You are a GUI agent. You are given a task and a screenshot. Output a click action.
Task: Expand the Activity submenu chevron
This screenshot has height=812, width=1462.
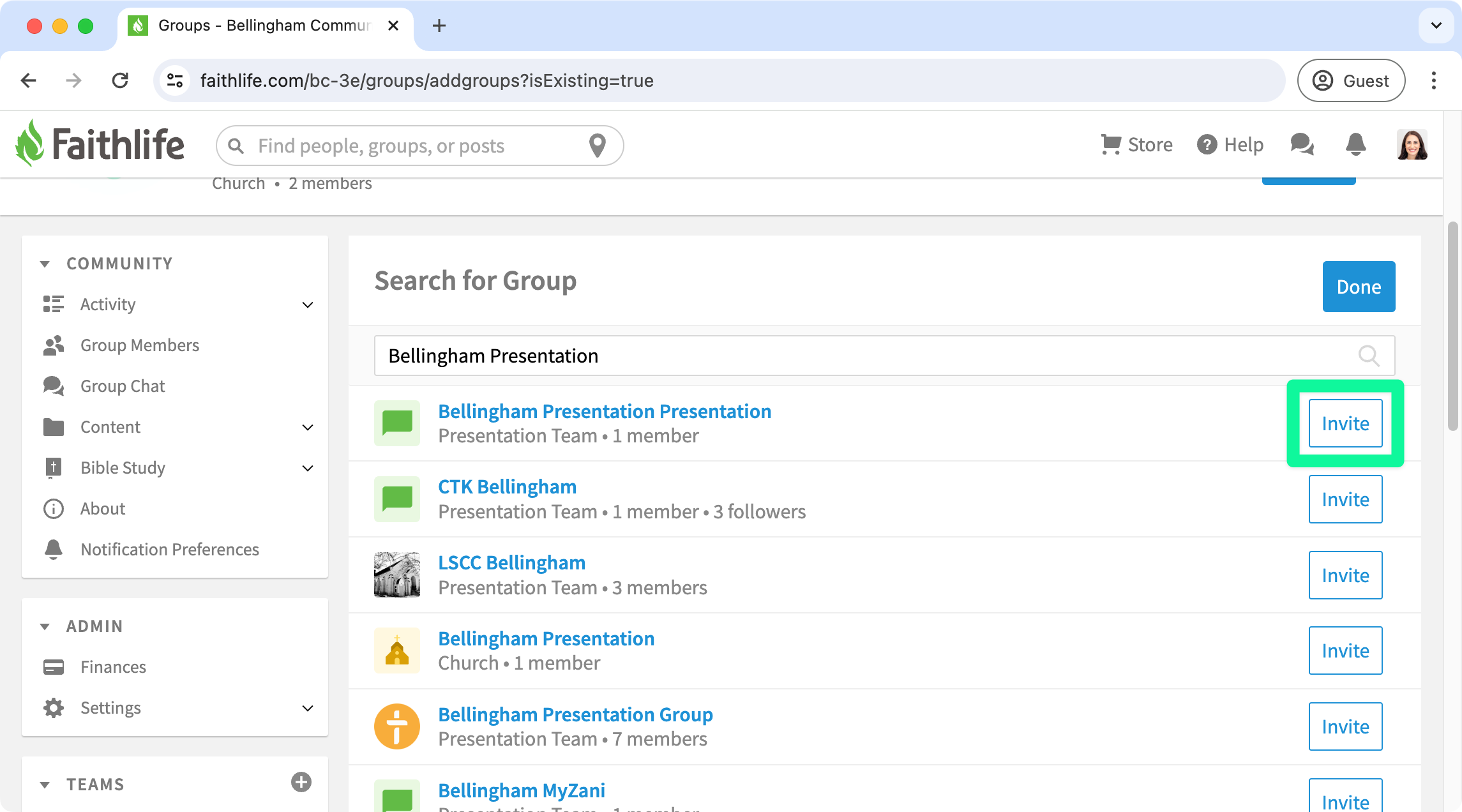pyautogui.click(x=308, y=304)
